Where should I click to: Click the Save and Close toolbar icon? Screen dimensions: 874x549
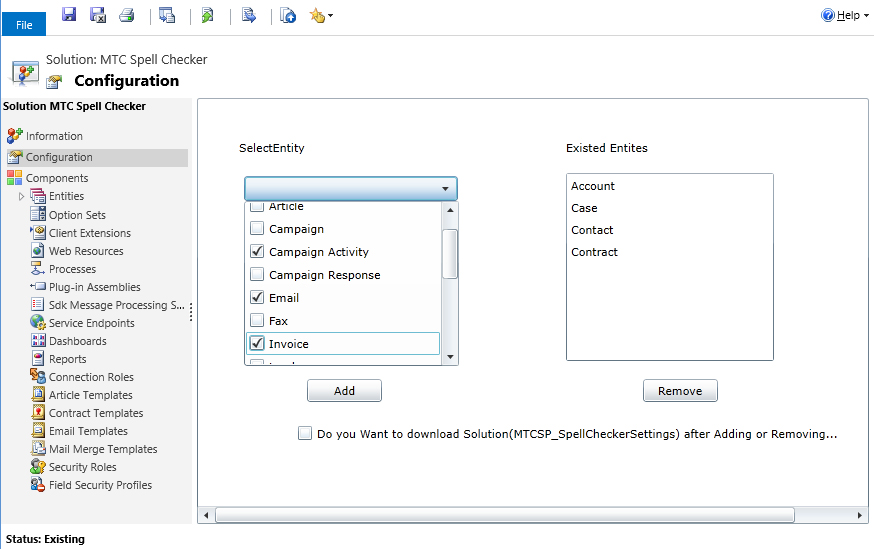click(x=98, y=15)
